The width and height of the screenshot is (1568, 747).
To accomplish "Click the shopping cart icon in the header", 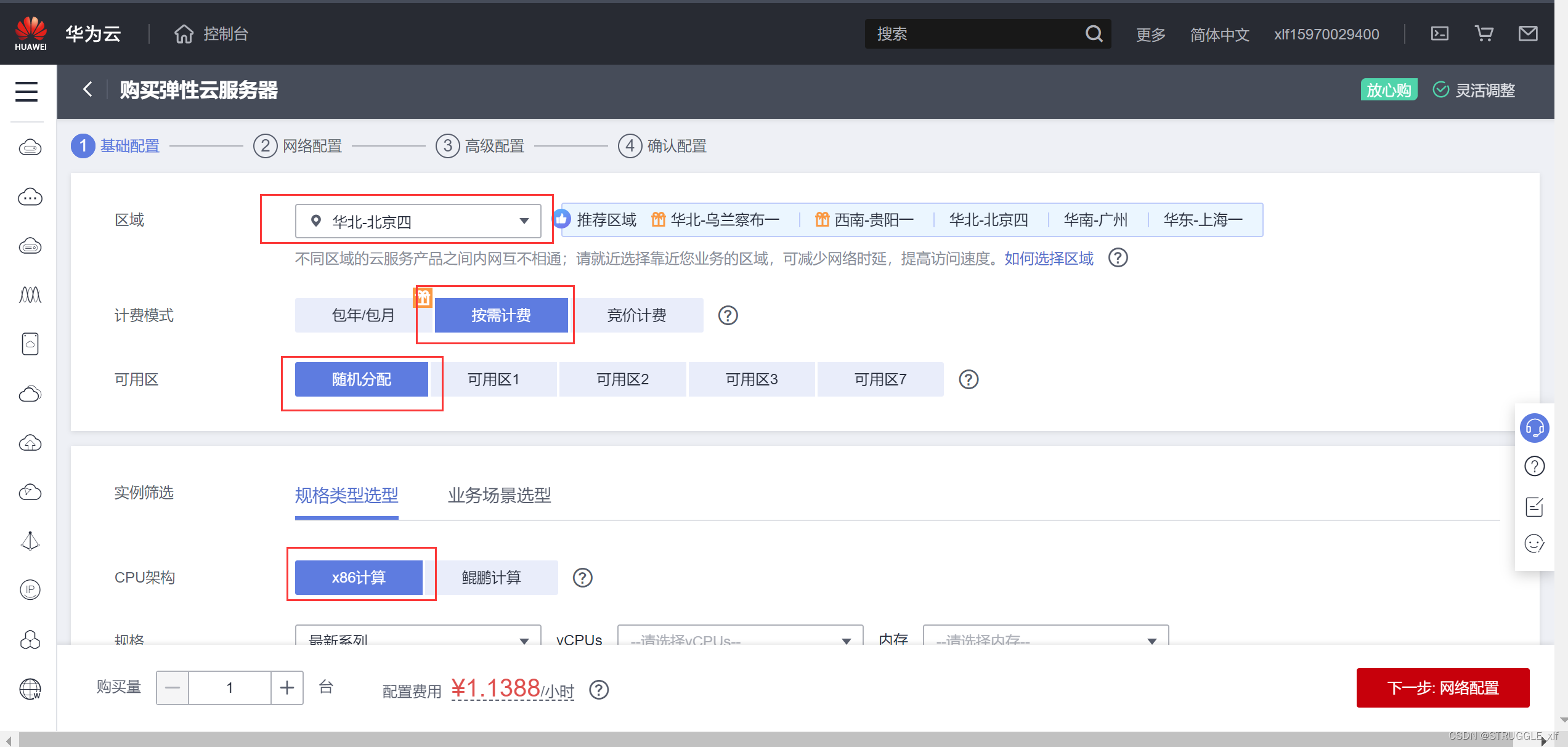I will coord(1484,34).
